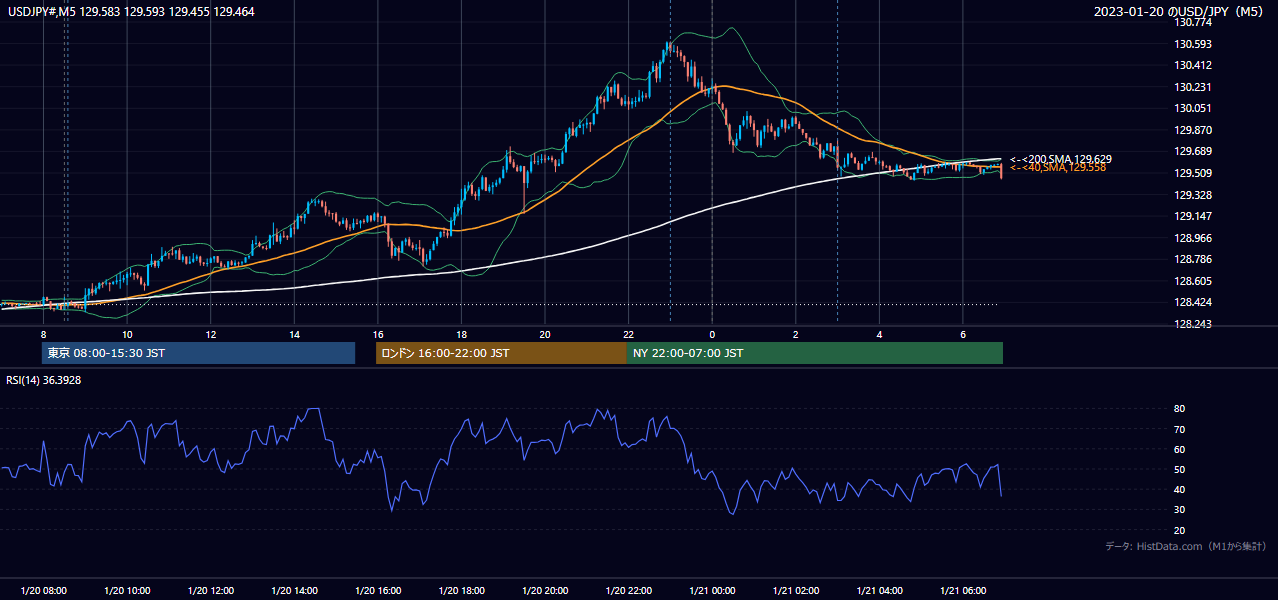Click the 1/20 14:00 time label
The width and height of the screenshot is (1278, 600).
point(294,591)
